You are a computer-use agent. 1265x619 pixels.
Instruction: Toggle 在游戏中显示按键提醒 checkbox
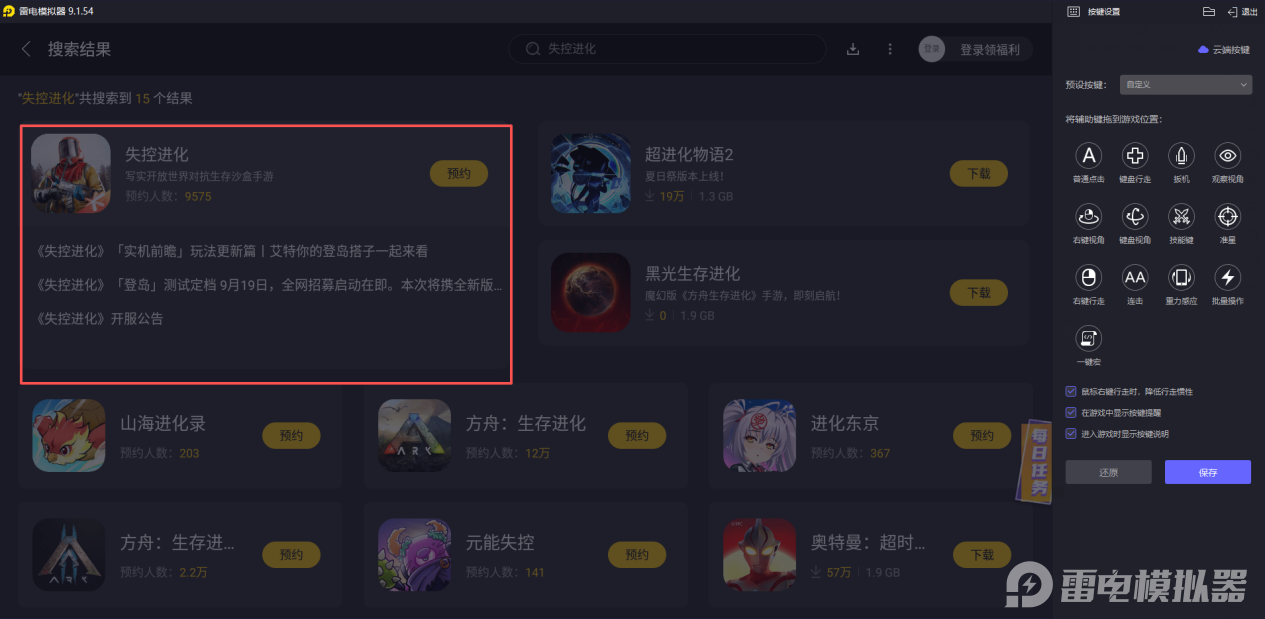pos(1071,413)
